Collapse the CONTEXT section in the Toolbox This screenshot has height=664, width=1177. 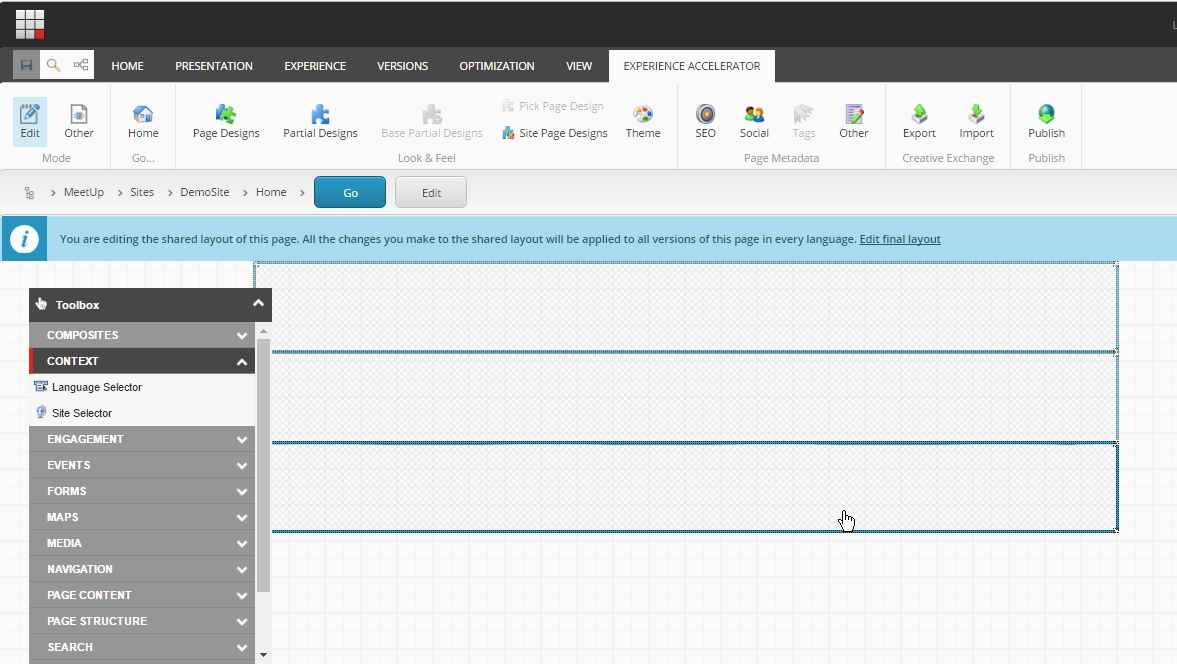point(141,360)
